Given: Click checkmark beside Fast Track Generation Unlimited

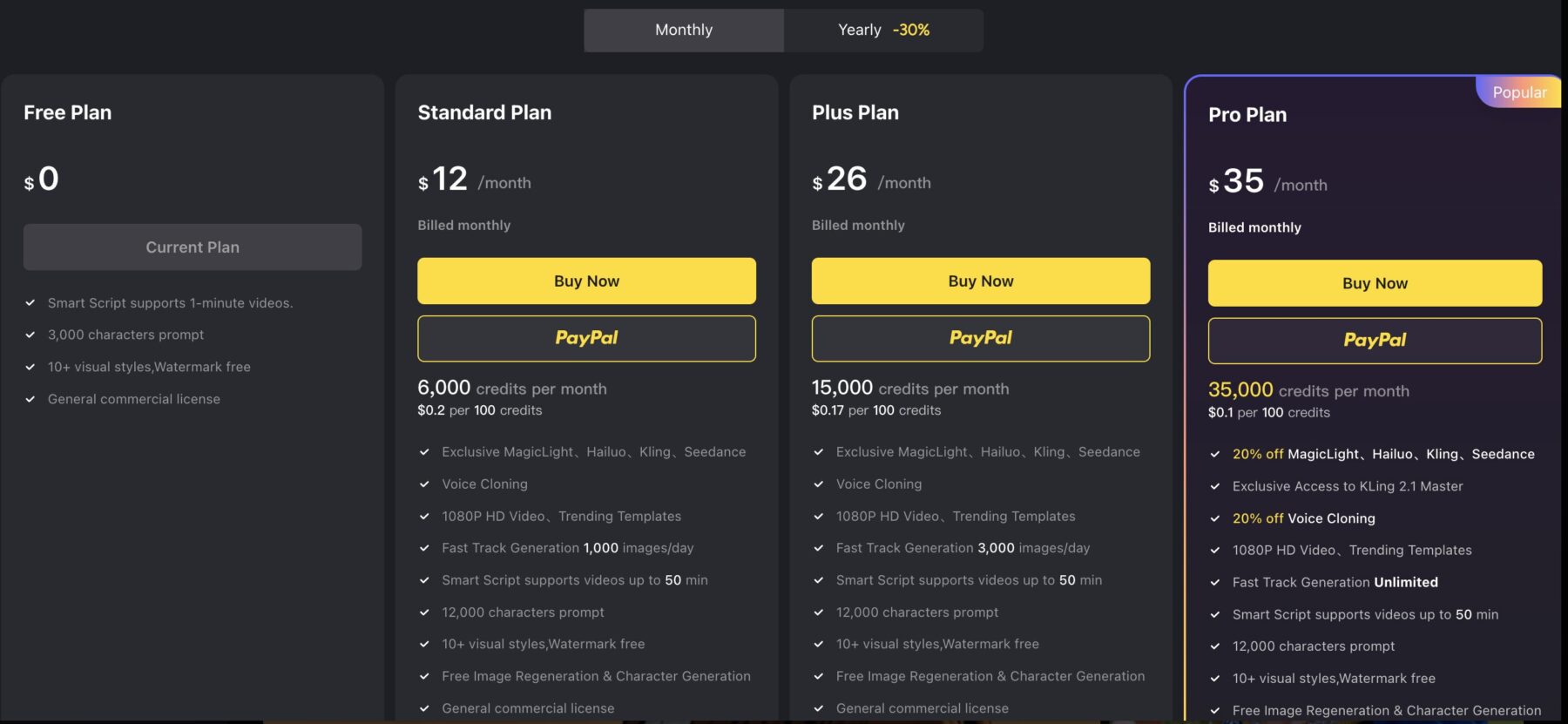Looking at the screenshot, I should (x=1215, y=582).
